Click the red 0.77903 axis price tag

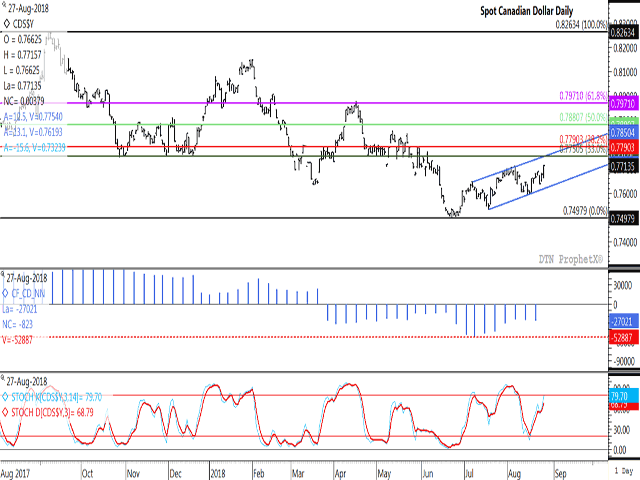pyautogui.click(x=624, y=147)
